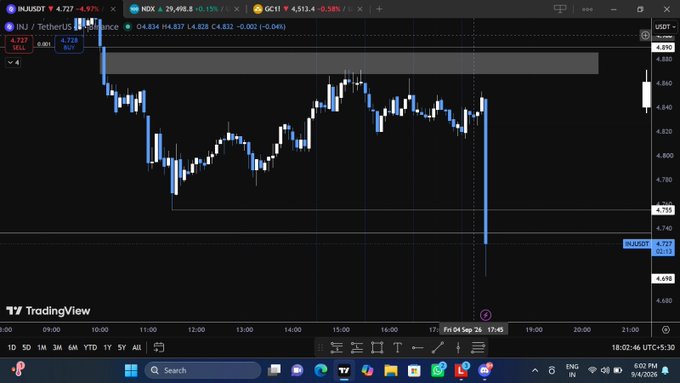Expand the collapsed indicators list showing 4

13,62
